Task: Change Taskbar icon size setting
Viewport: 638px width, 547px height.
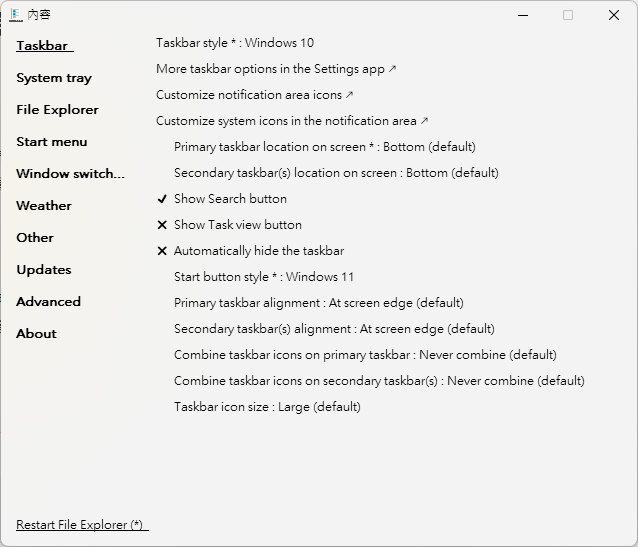Action: click(267, 407)
